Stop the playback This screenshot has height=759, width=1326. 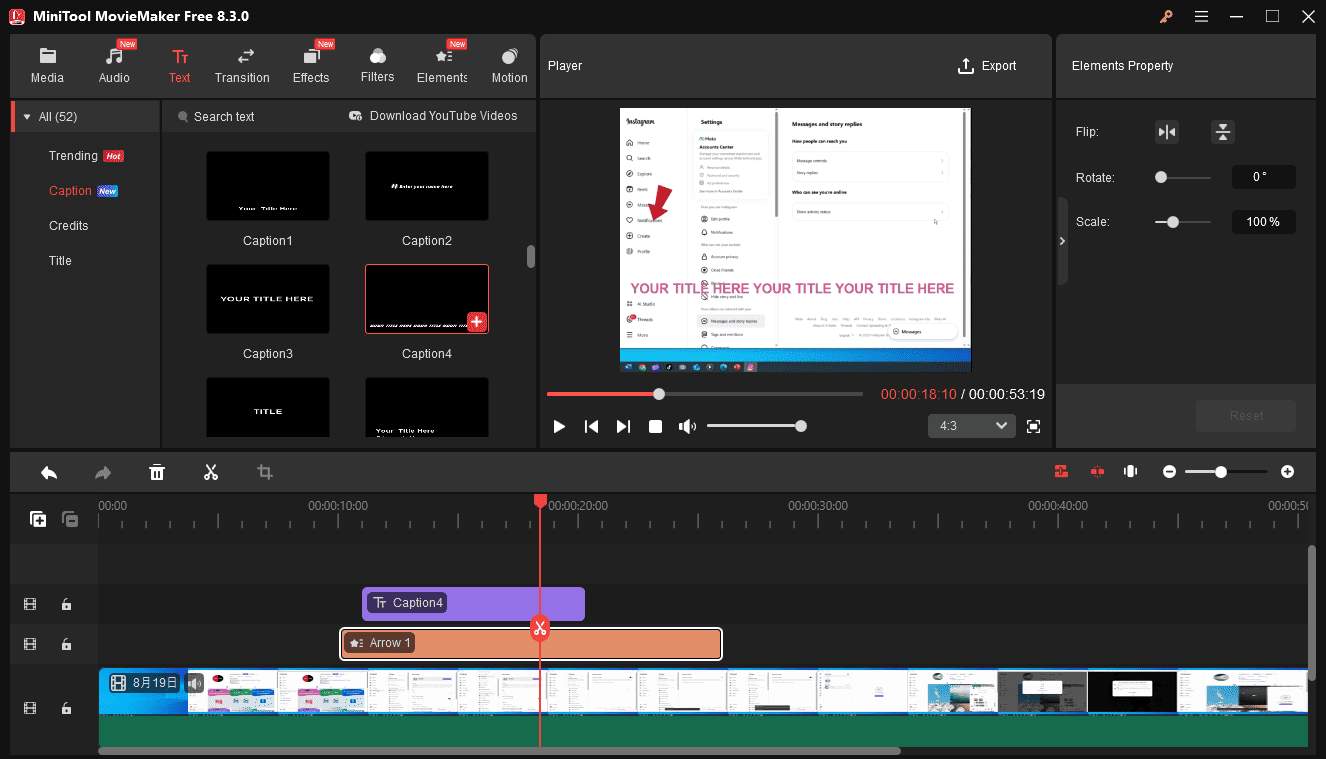pos(655,427)
